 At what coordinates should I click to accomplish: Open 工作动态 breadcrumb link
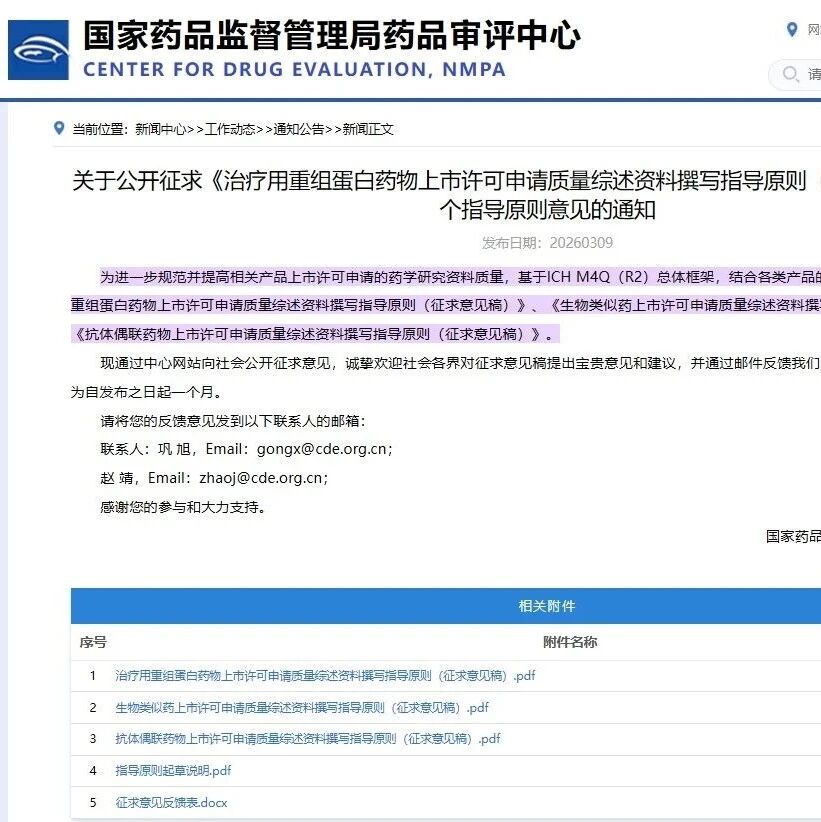[x=230, y=129]
